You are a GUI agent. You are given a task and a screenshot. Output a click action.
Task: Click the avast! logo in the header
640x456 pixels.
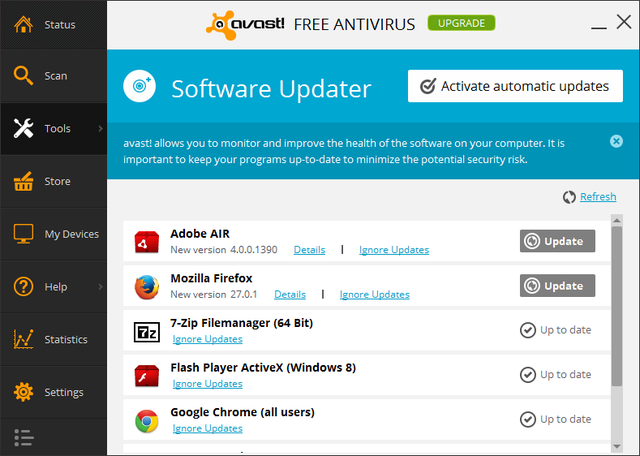(x=245, y=25)
